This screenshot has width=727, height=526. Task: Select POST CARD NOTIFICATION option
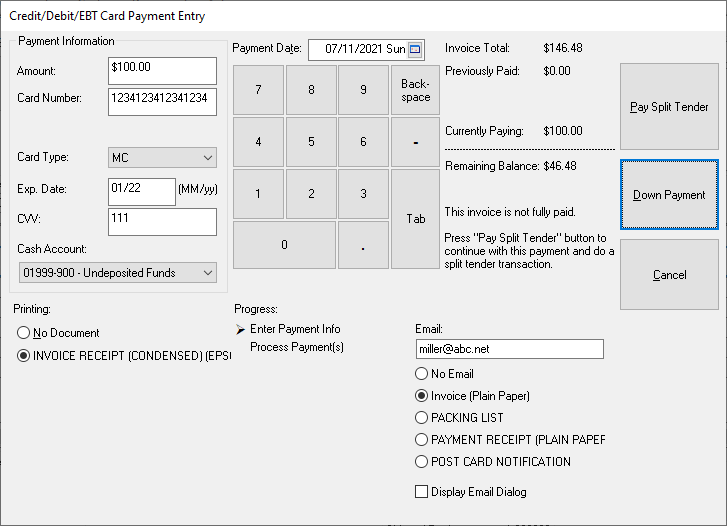click(x=422, y=462)
